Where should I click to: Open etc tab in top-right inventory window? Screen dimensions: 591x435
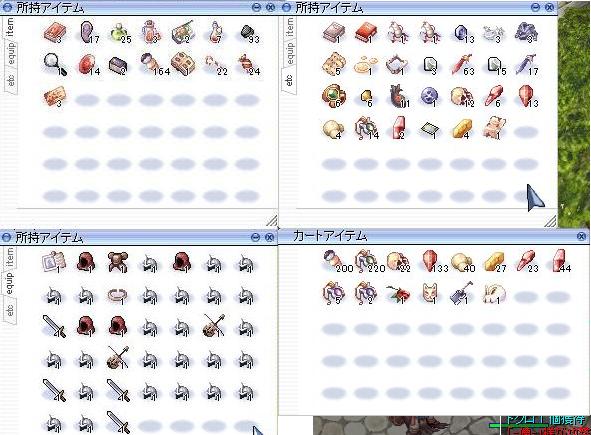pos(289,81)
